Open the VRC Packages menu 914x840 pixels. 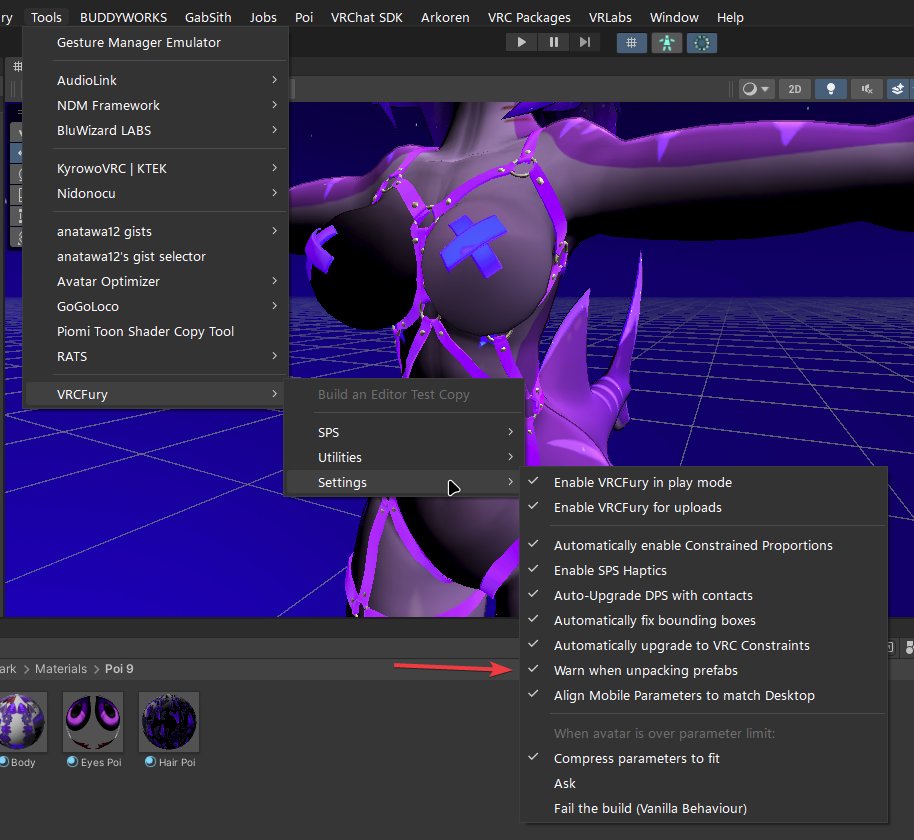(x=529, y=17)
